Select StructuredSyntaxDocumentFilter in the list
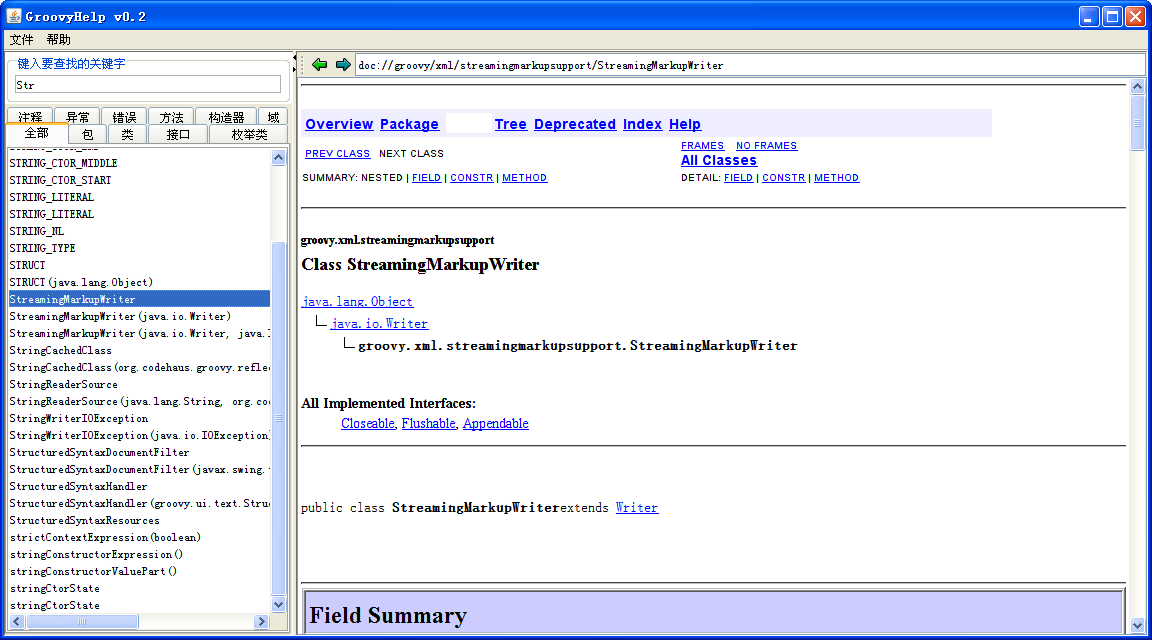The height and width of the screenshot is (640, 1152). pyautogui.click(x=139, y=452)
